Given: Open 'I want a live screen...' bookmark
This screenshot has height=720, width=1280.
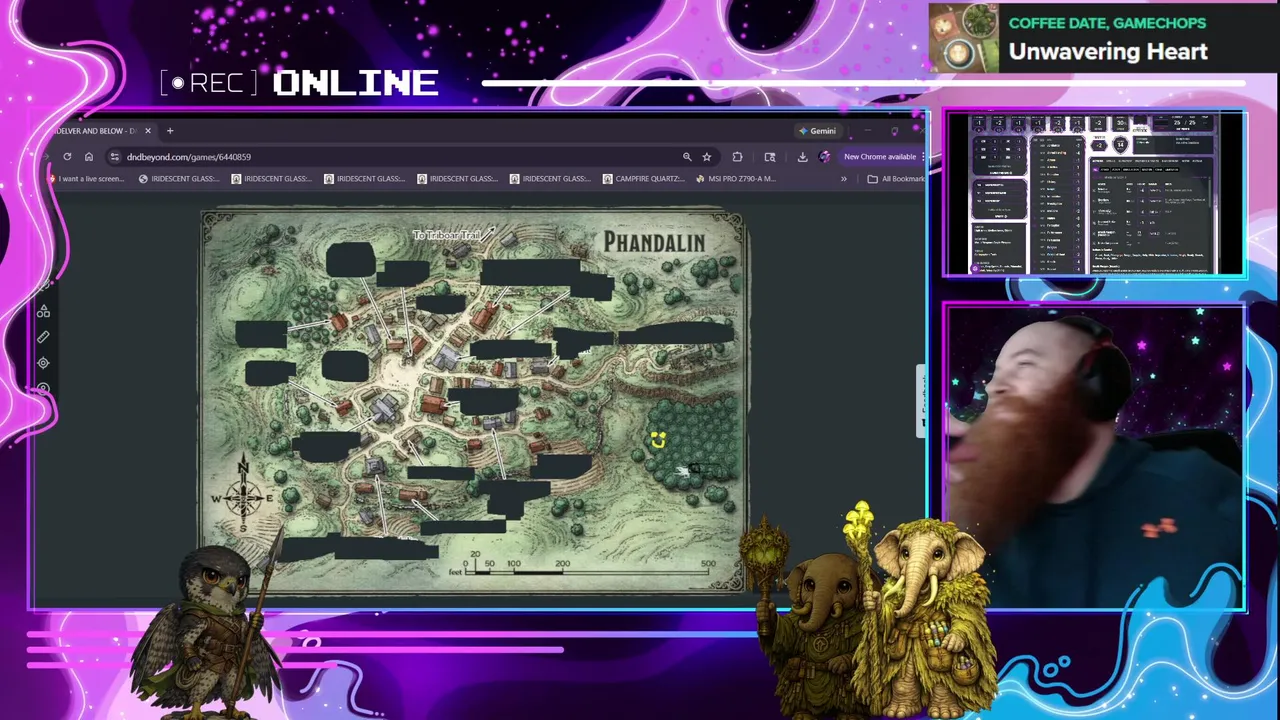Looking at the screenshot, I should tap(87, 179).
